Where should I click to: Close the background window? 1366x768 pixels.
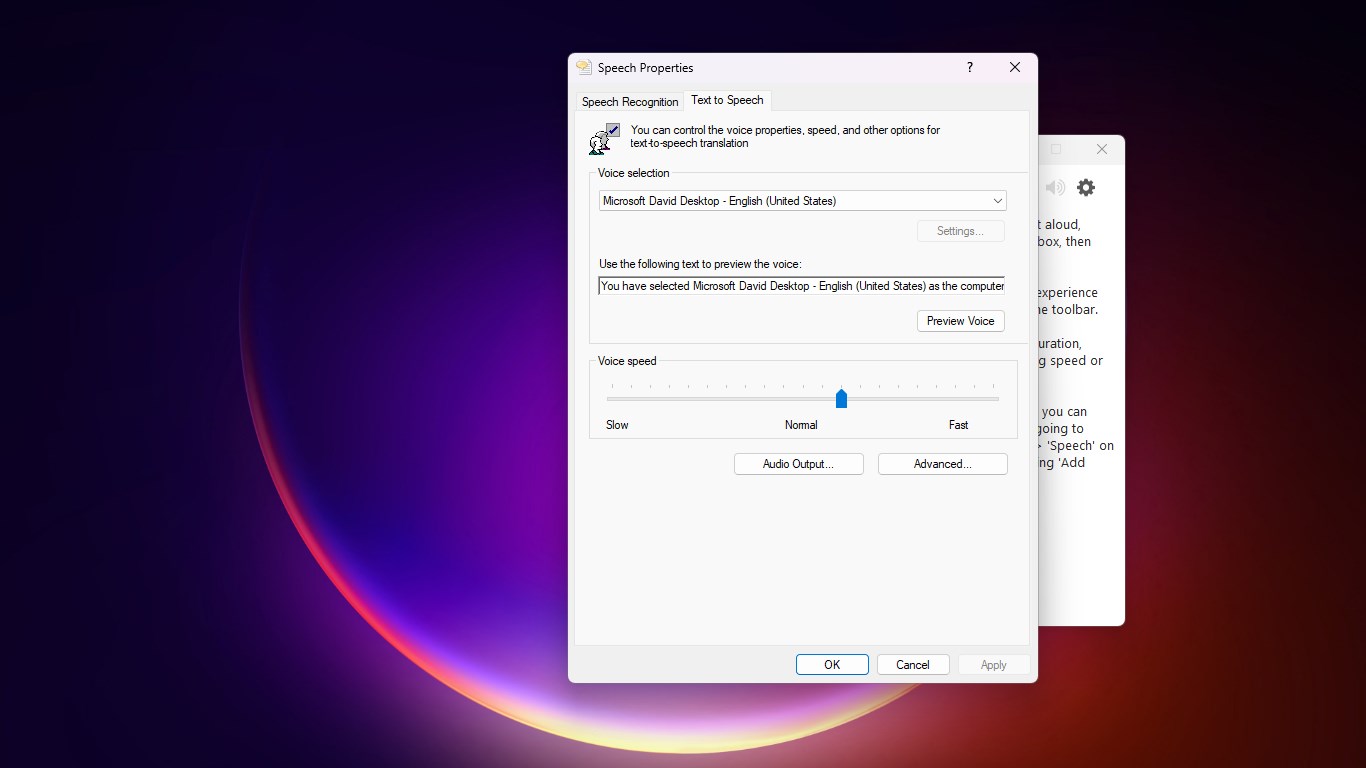tap(1102, 149)
